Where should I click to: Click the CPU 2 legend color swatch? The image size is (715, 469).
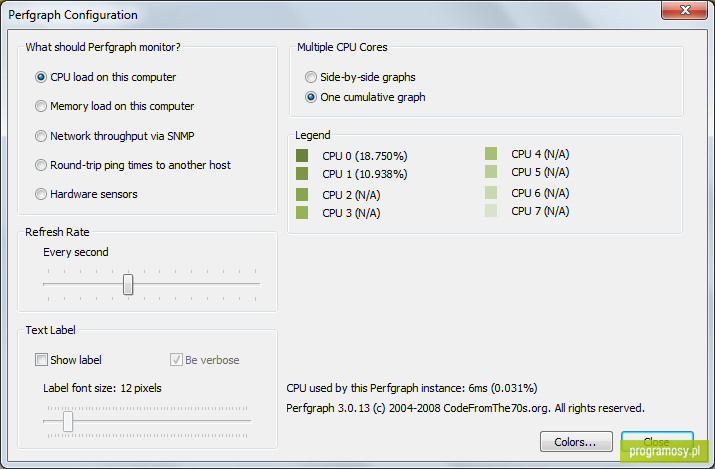click(302, 195)
